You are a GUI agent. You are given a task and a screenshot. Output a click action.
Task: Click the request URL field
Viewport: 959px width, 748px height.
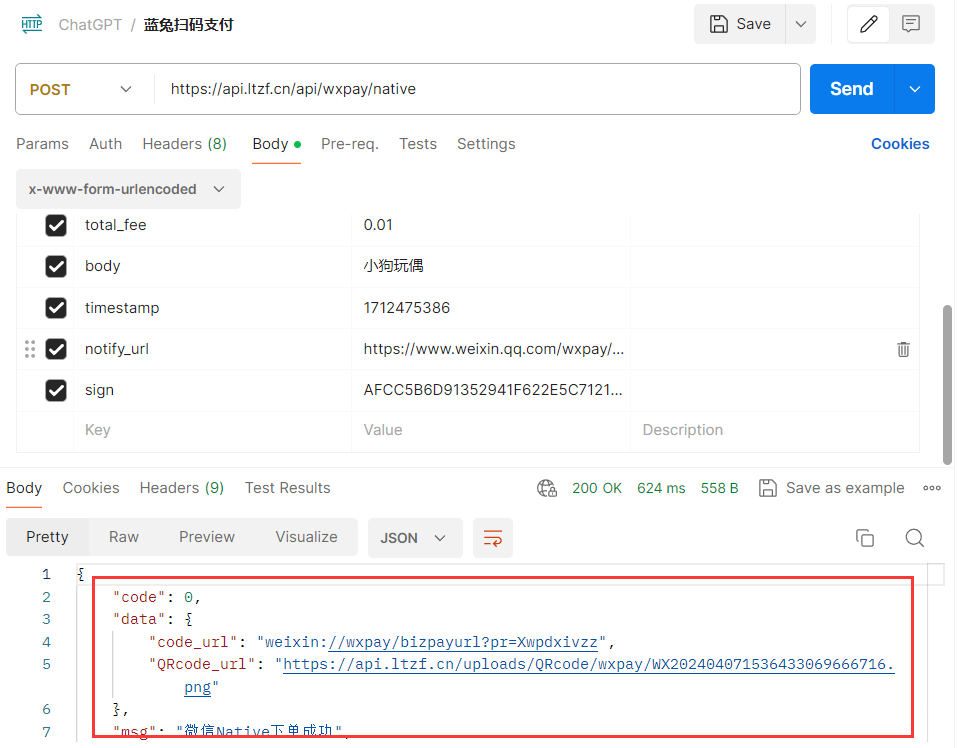477,89
